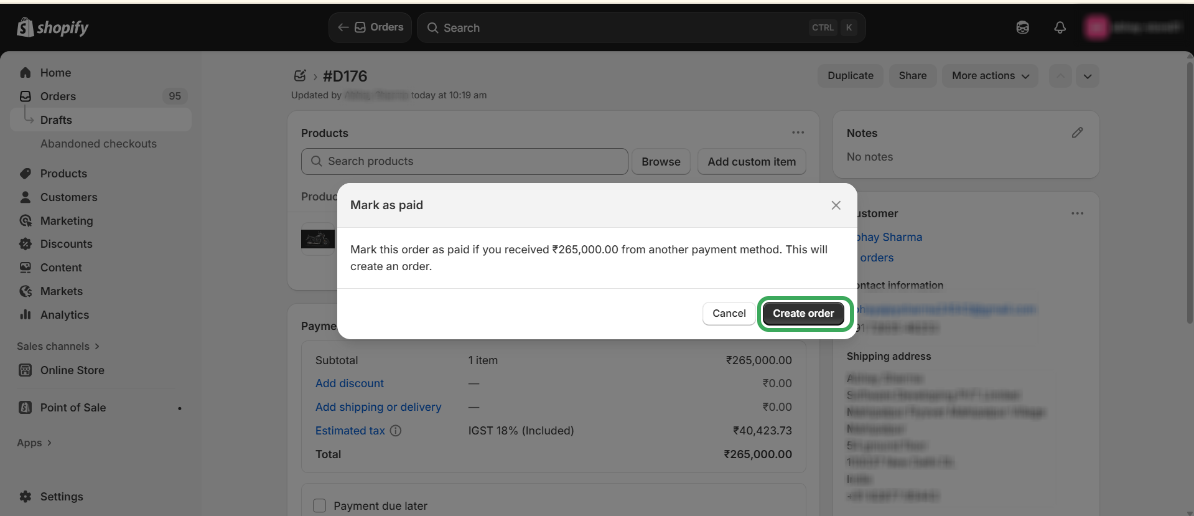The height and width of the screenshot is (516, 1194).
Task: Click the Shopify logo
Action: [x=53, y=28]
